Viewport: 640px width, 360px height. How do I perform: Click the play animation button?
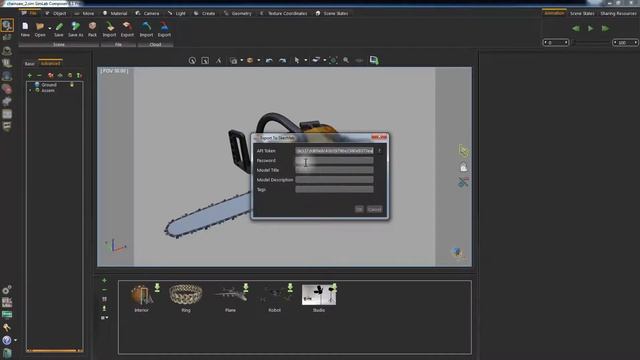590,28
